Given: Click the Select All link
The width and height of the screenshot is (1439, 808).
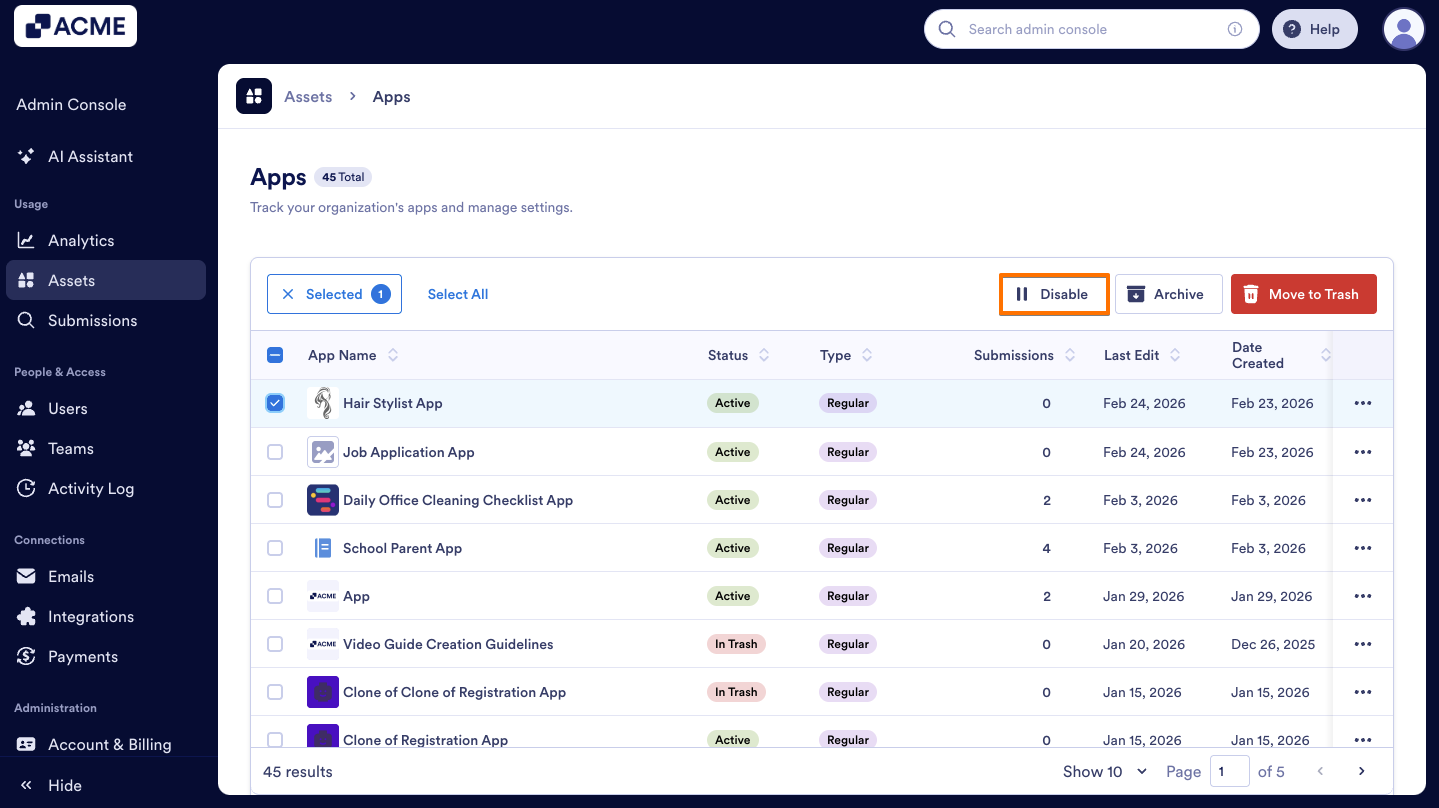Looking at the screenshot, I should pyautogui.click(x=457, y=293).
